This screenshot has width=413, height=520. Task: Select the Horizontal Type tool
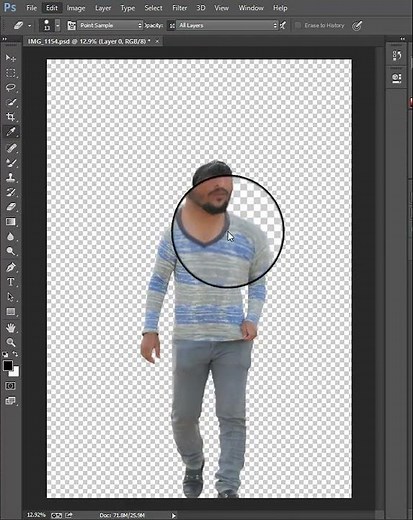10,282
